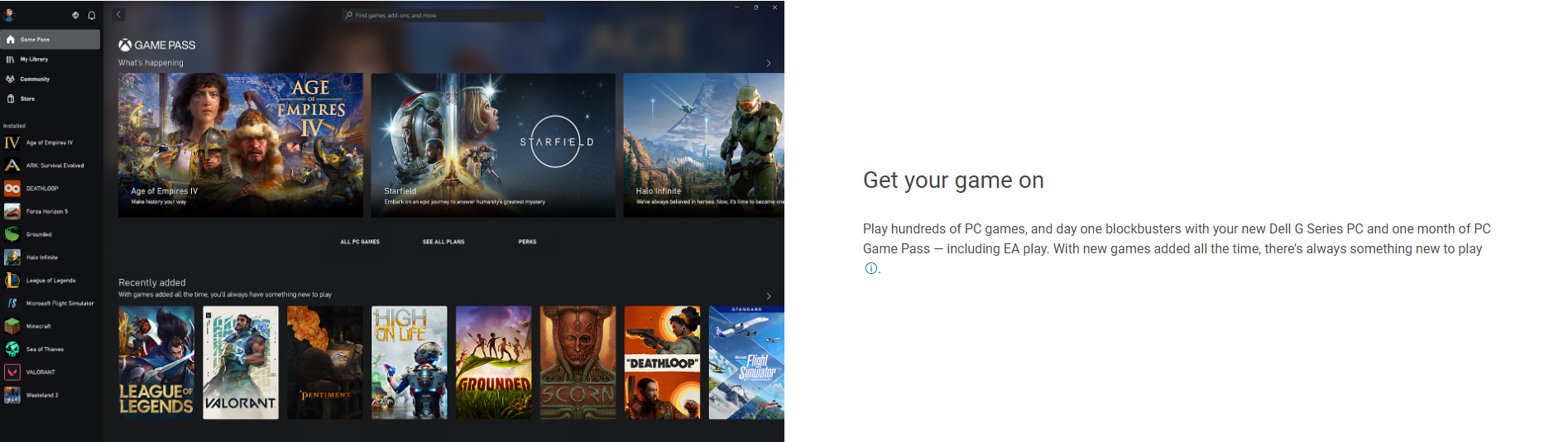This screenshot has width=1568, height=442.
Task: Click the Starfield caption about humanity's greatest mystery
Action: (x=464, y=202)
